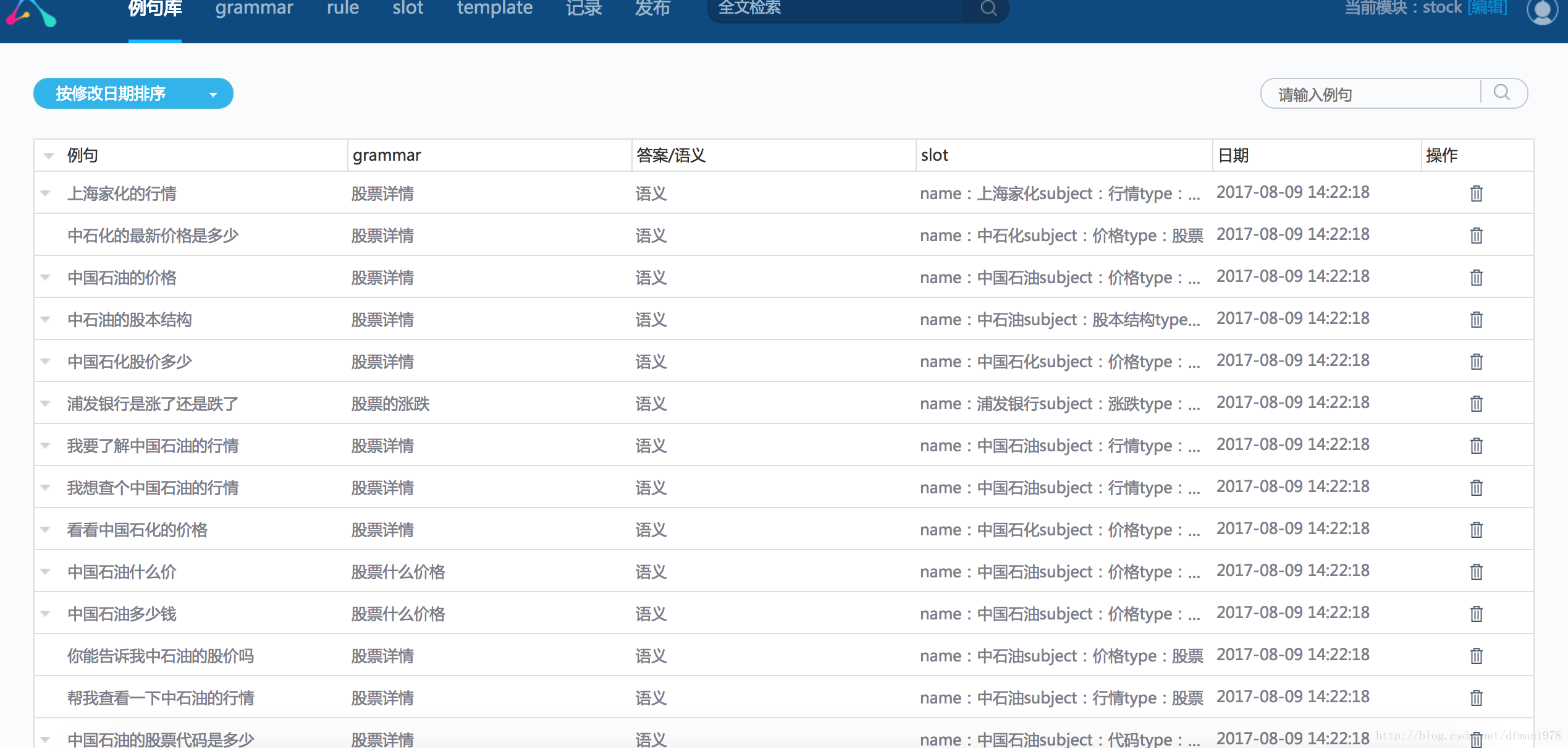Select the 帮我查看一下中石油的行情 sentence
The image size is (1568, 748).
click(x=161, y=698)
